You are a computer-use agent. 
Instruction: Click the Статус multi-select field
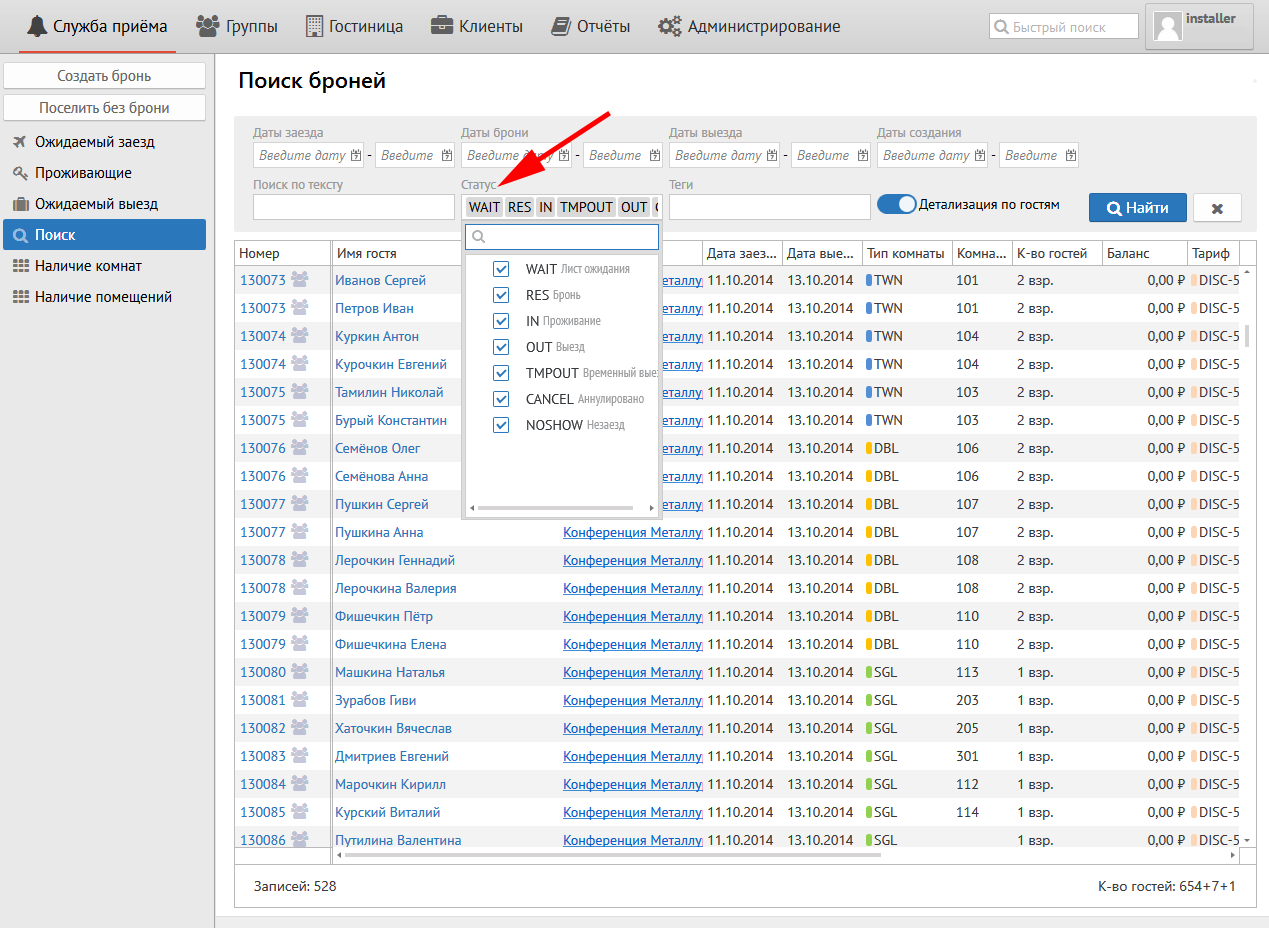click(x=560, y=207)
